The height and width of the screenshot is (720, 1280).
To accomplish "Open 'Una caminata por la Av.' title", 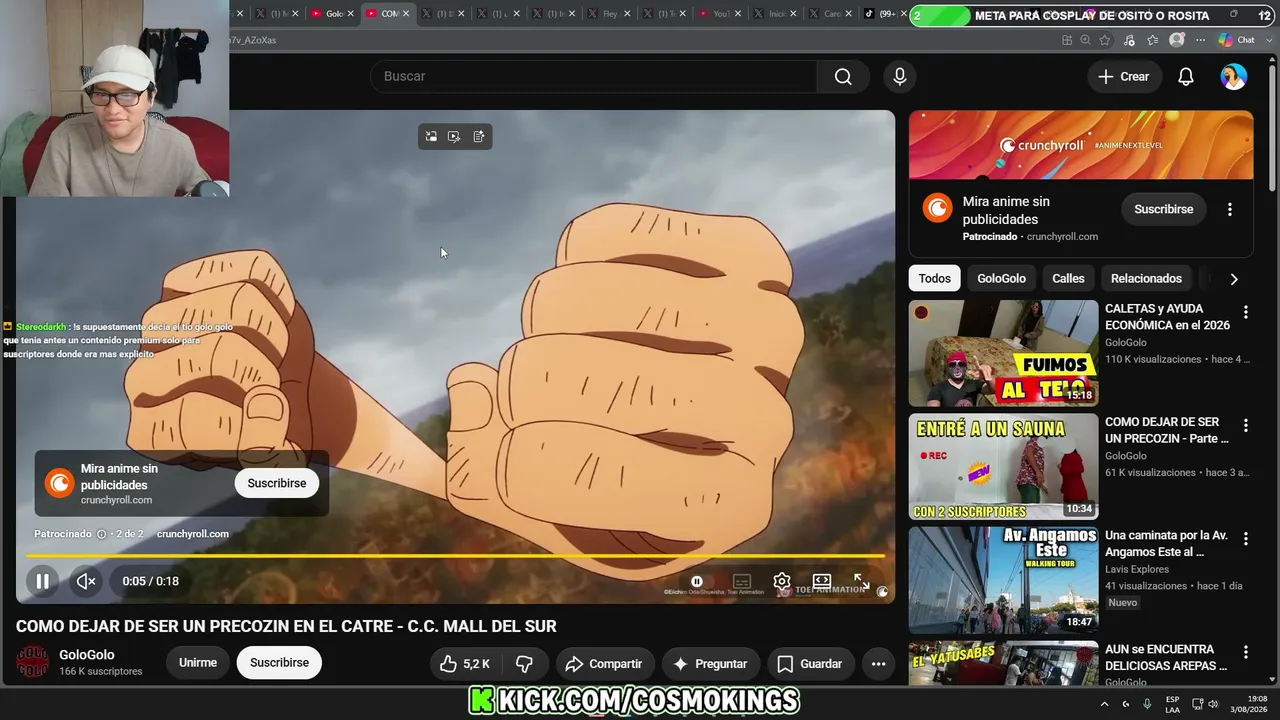I will point(1166,544).
